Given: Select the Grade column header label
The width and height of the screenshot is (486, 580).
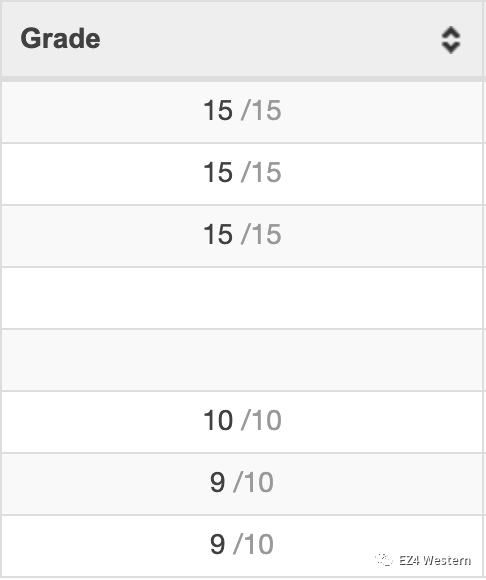Looking at the screenshot, I should (x=60, y=38).
